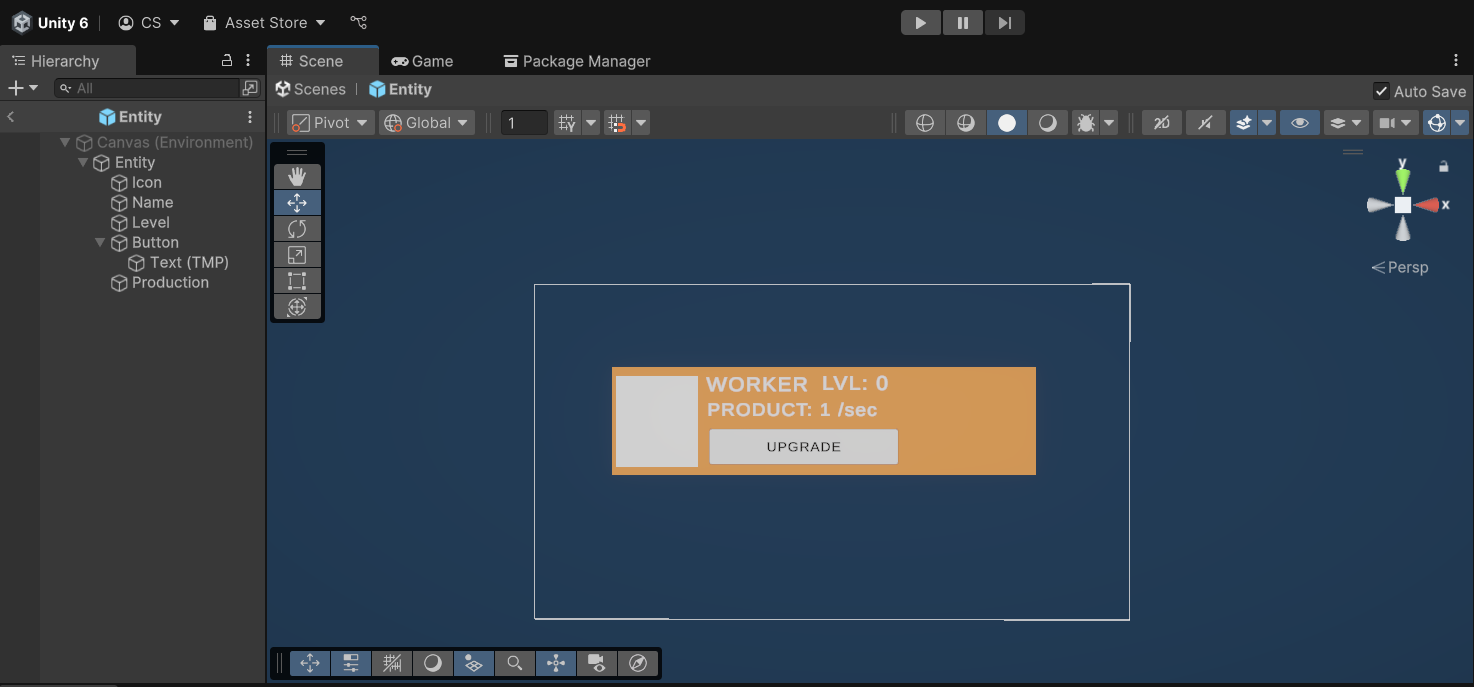Toggle the debug draw mode bug icon
The height and width of the screenshot is (687, 1474).
point(1085,123)
